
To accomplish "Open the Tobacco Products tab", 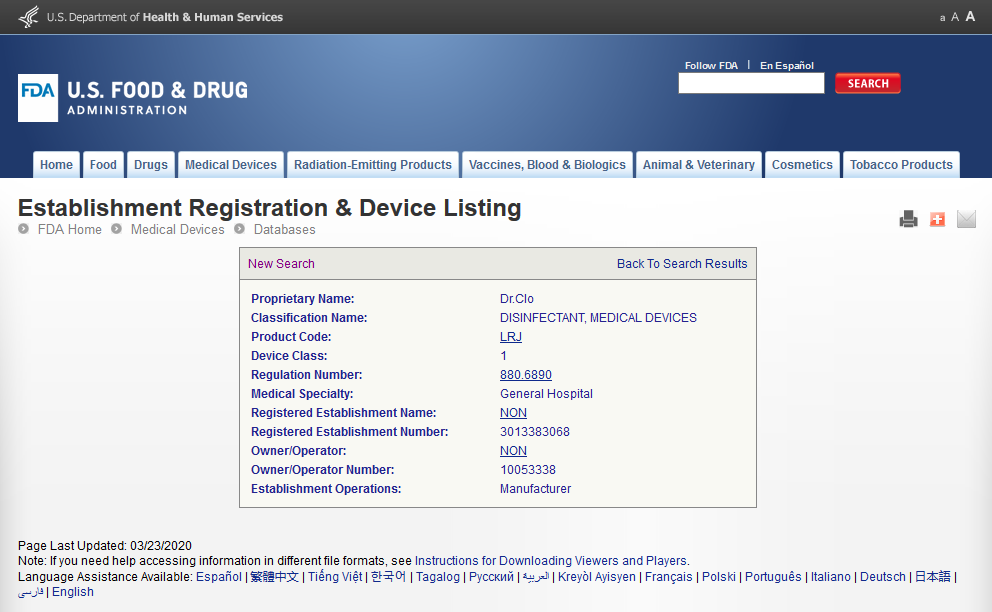I will [x=901, y=165].
